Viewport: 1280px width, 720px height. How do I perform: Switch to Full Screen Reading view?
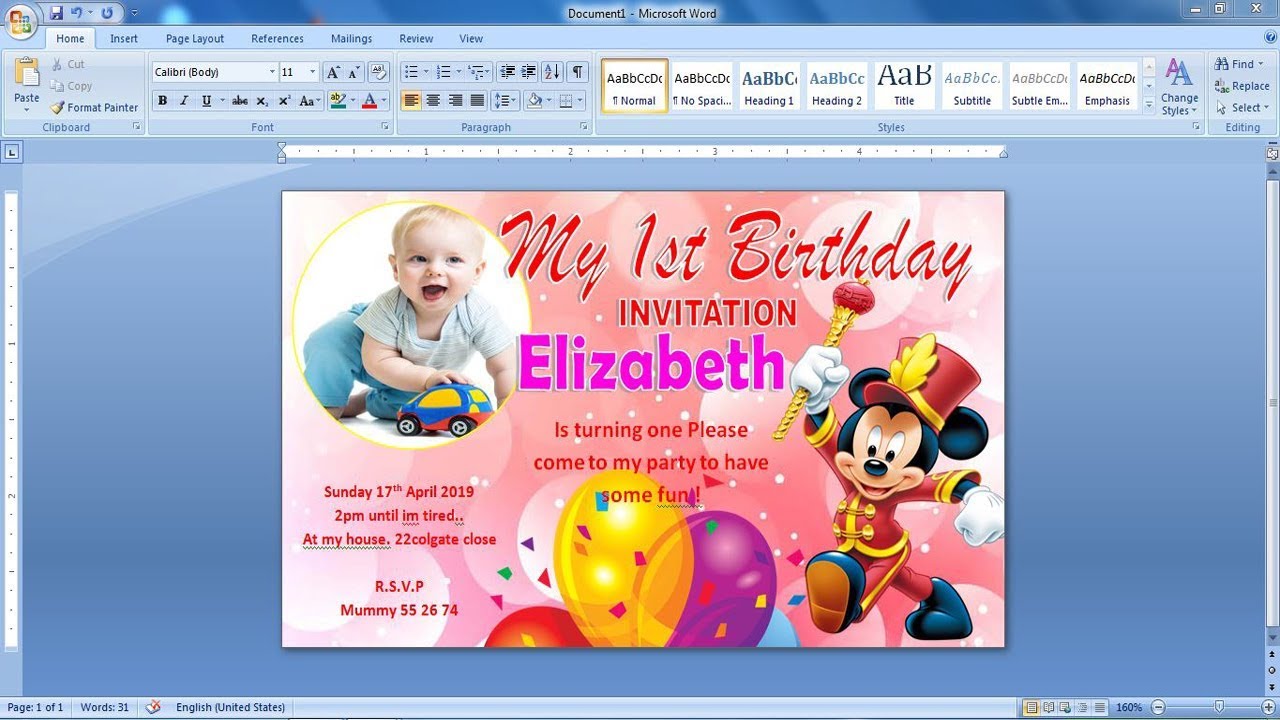pyautogui.click(x=1049, y=707)
